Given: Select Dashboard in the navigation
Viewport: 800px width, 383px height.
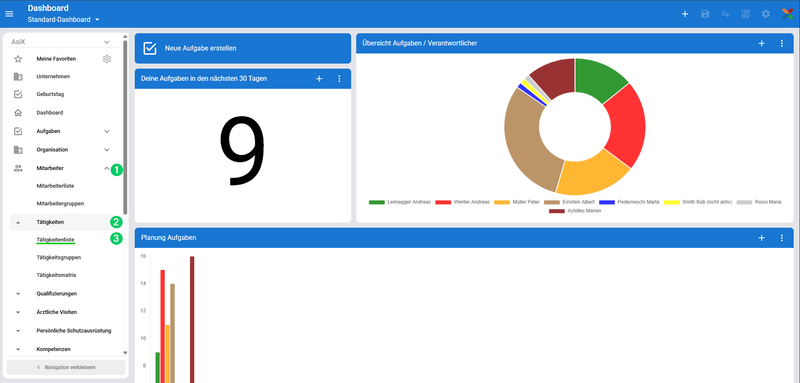Looking at the screenshot, I should [x=49, y=113].
